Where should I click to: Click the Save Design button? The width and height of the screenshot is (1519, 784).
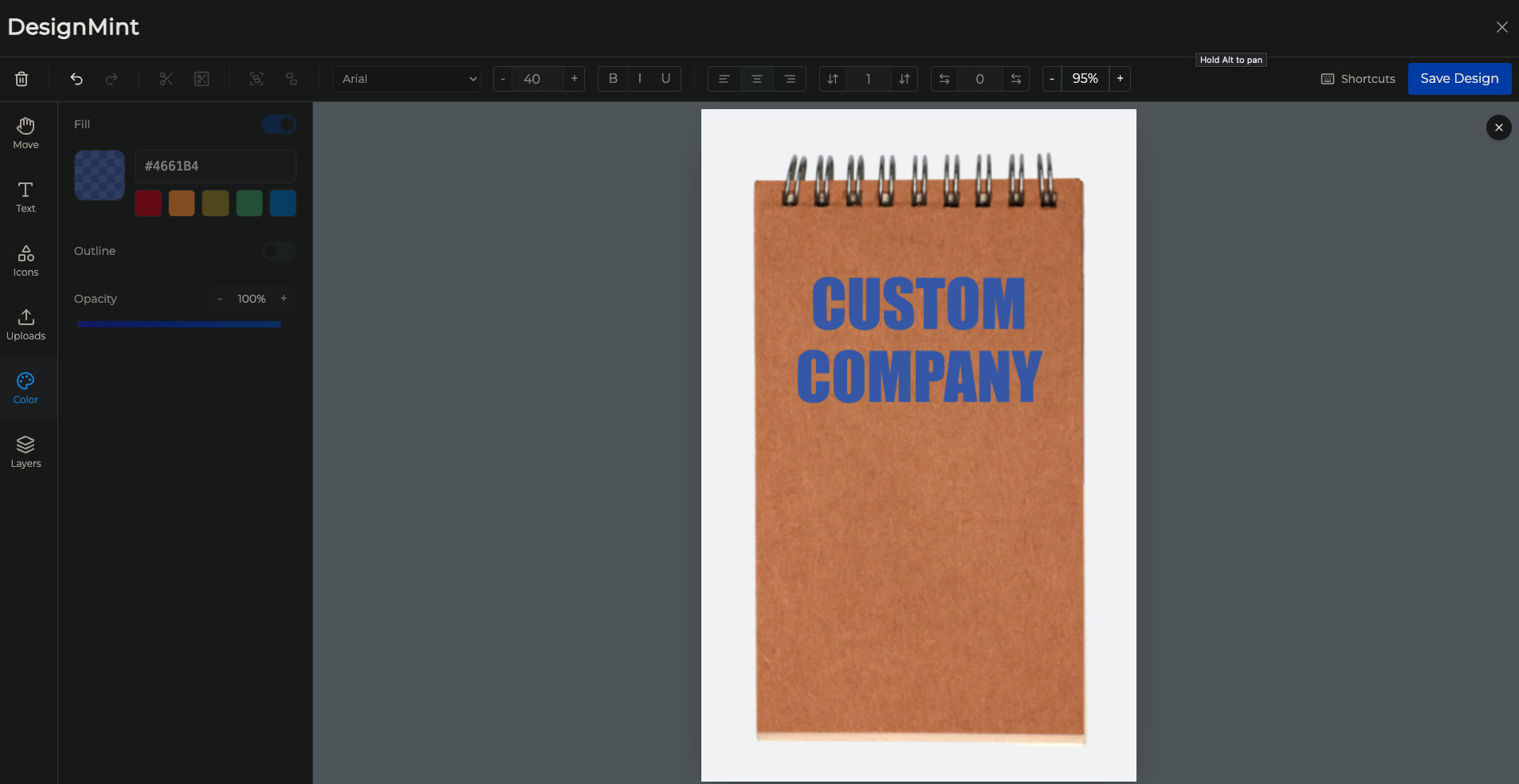point(1459,79)
